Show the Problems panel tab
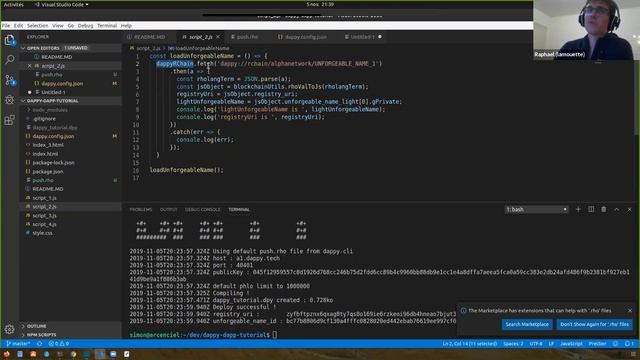Image resolution: width=640 pixels, height=360 pixels. pos(140,209)
